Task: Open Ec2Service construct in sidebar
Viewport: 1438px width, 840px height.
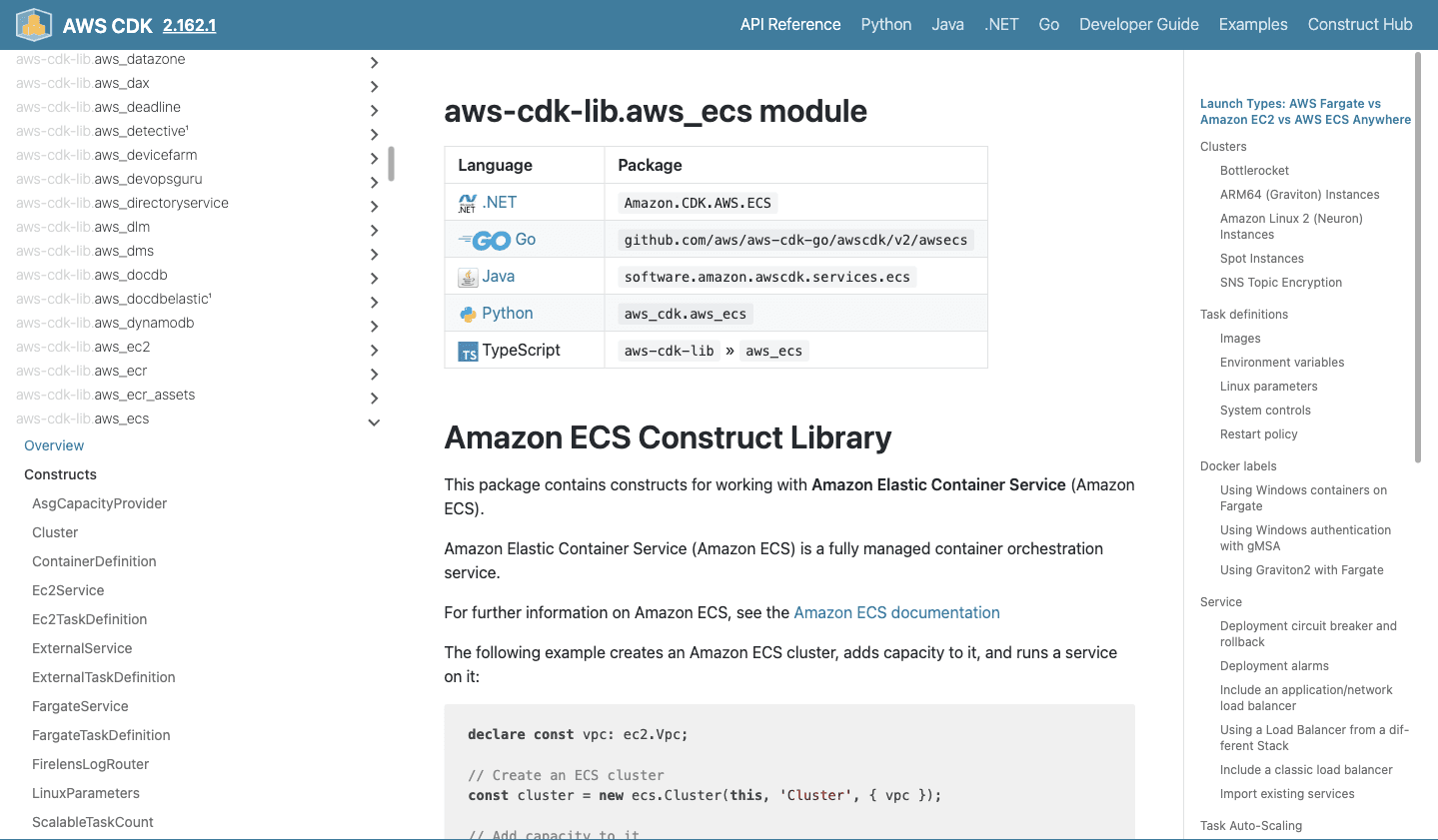Action: point(68,591)
